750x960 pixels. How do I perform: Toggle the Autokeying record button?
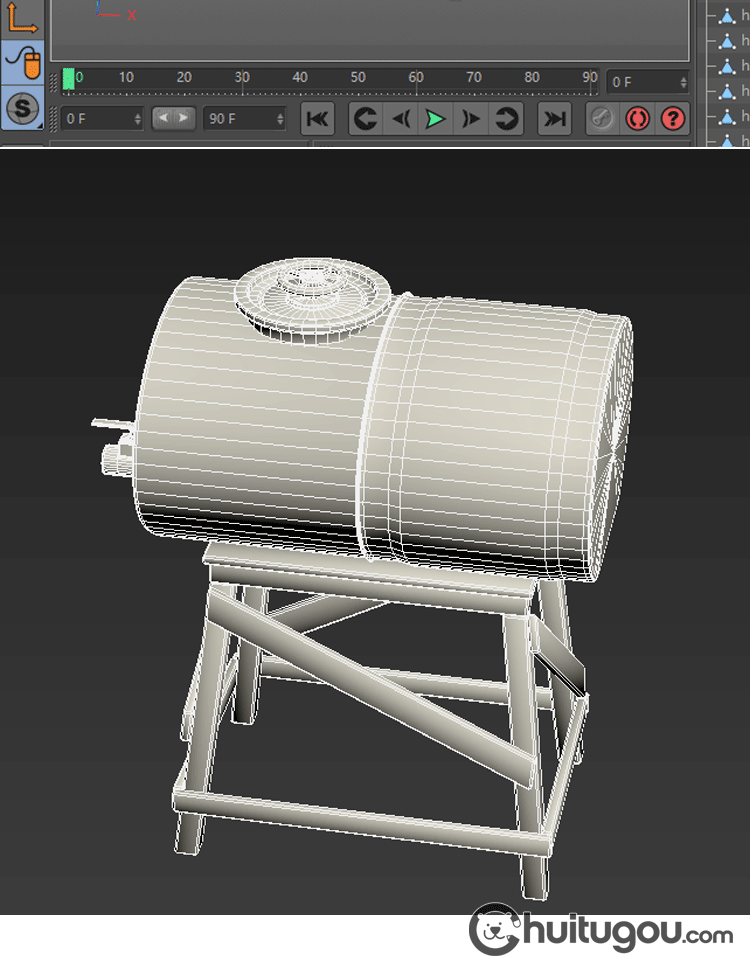pos(637,119)
